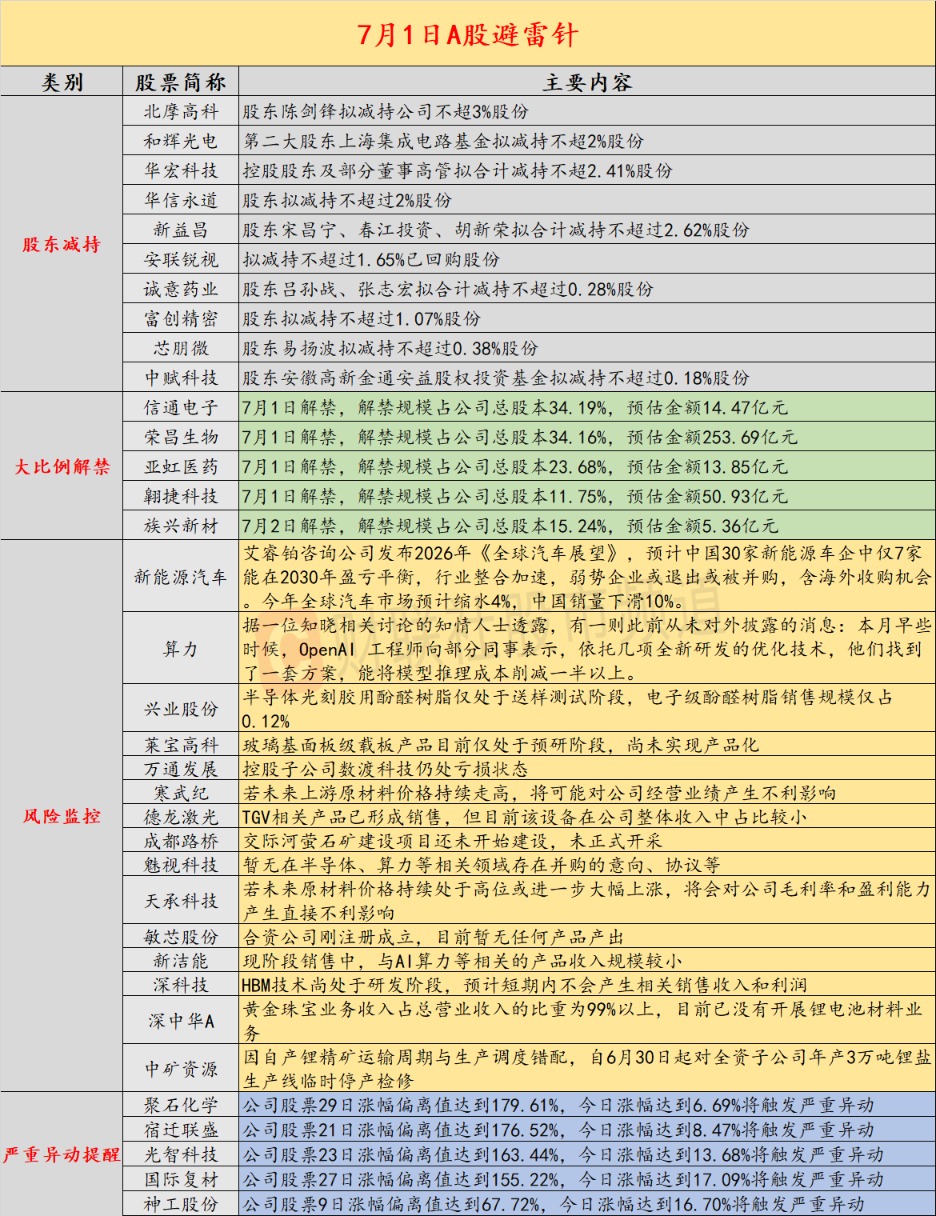The width and height of the screenshot is (936, 1216).
Task: Select stock name 族兴新材
Action: tap(181, 525)
